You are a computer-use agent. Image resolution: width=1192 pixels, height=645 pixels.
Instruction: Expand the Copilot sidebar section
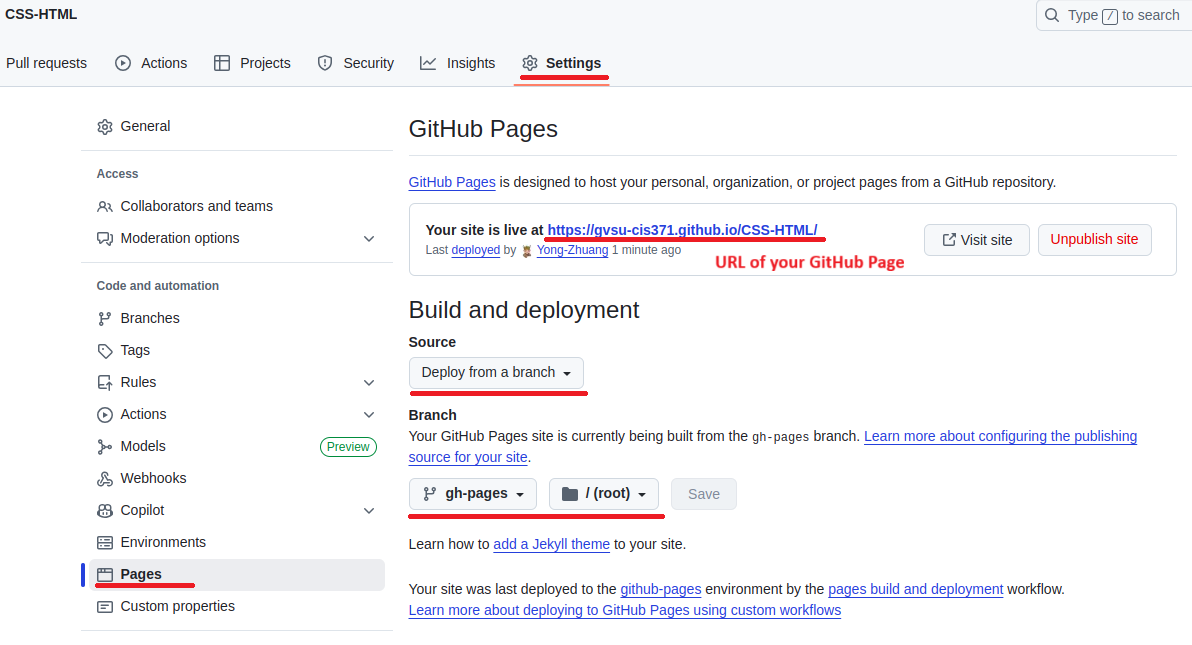click(369, 510)
